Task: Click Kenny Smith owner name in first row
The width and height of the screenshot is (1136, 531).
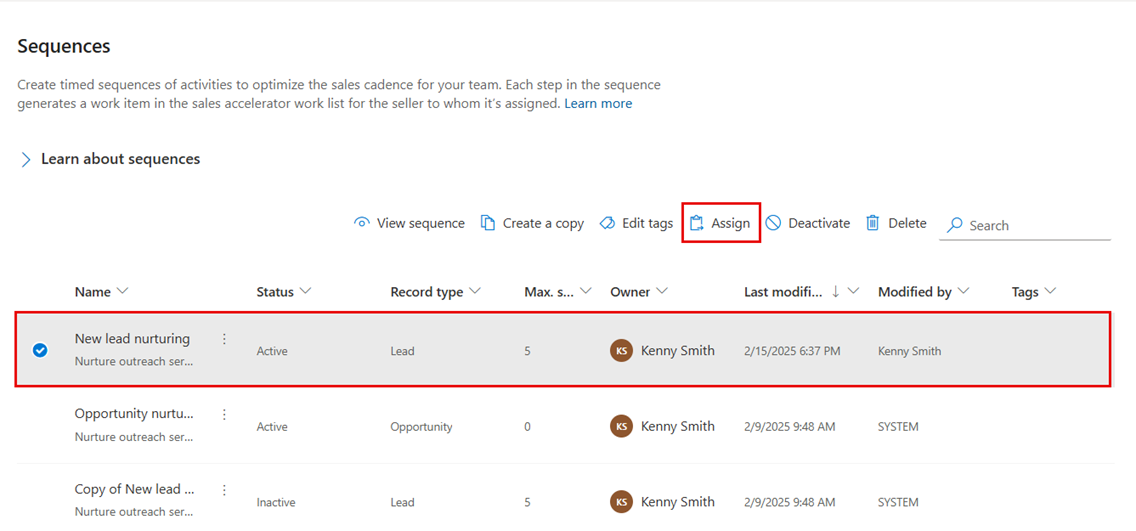Action: point(677,351)
